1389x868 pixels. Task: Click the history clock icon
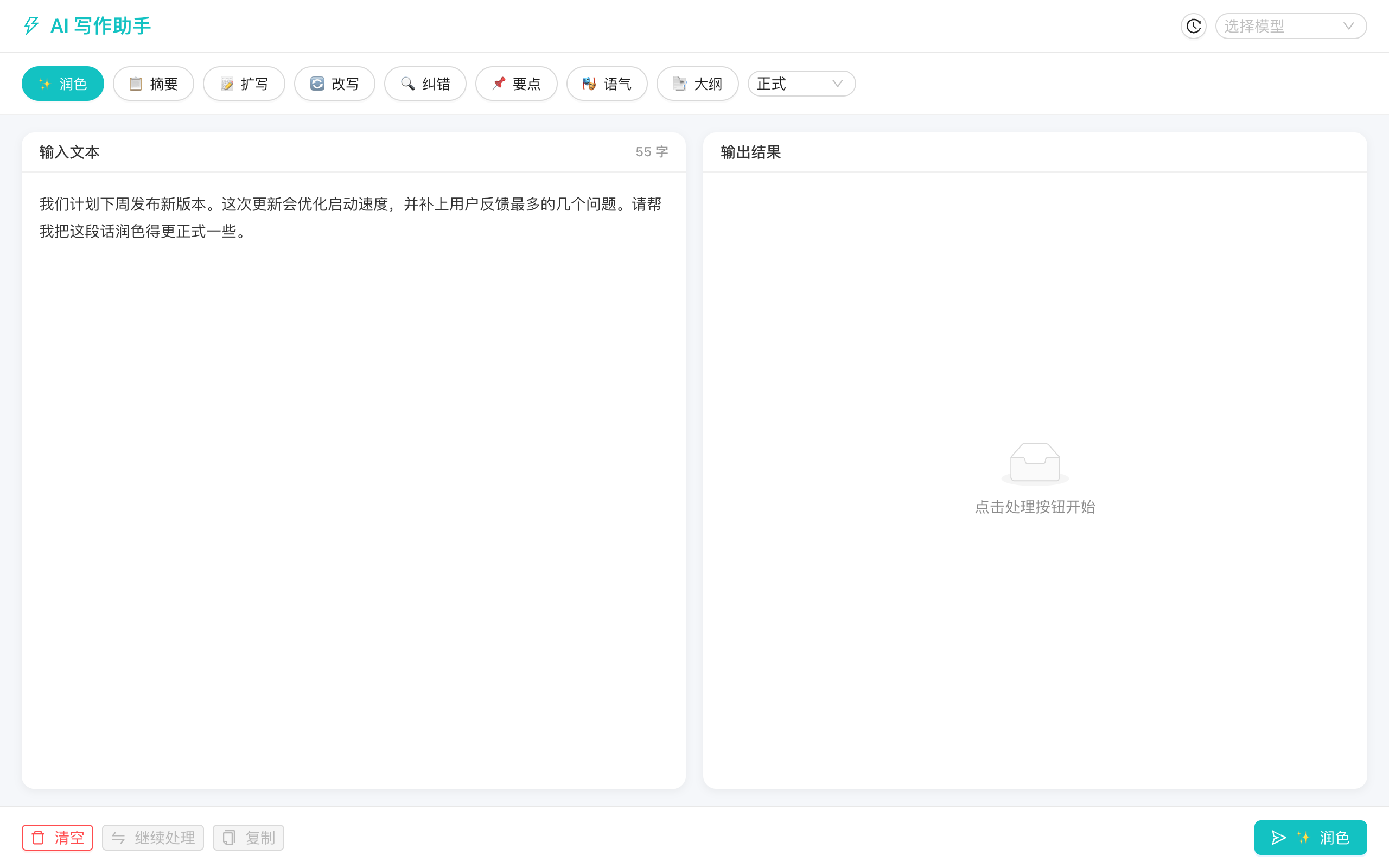[1193, 26]
